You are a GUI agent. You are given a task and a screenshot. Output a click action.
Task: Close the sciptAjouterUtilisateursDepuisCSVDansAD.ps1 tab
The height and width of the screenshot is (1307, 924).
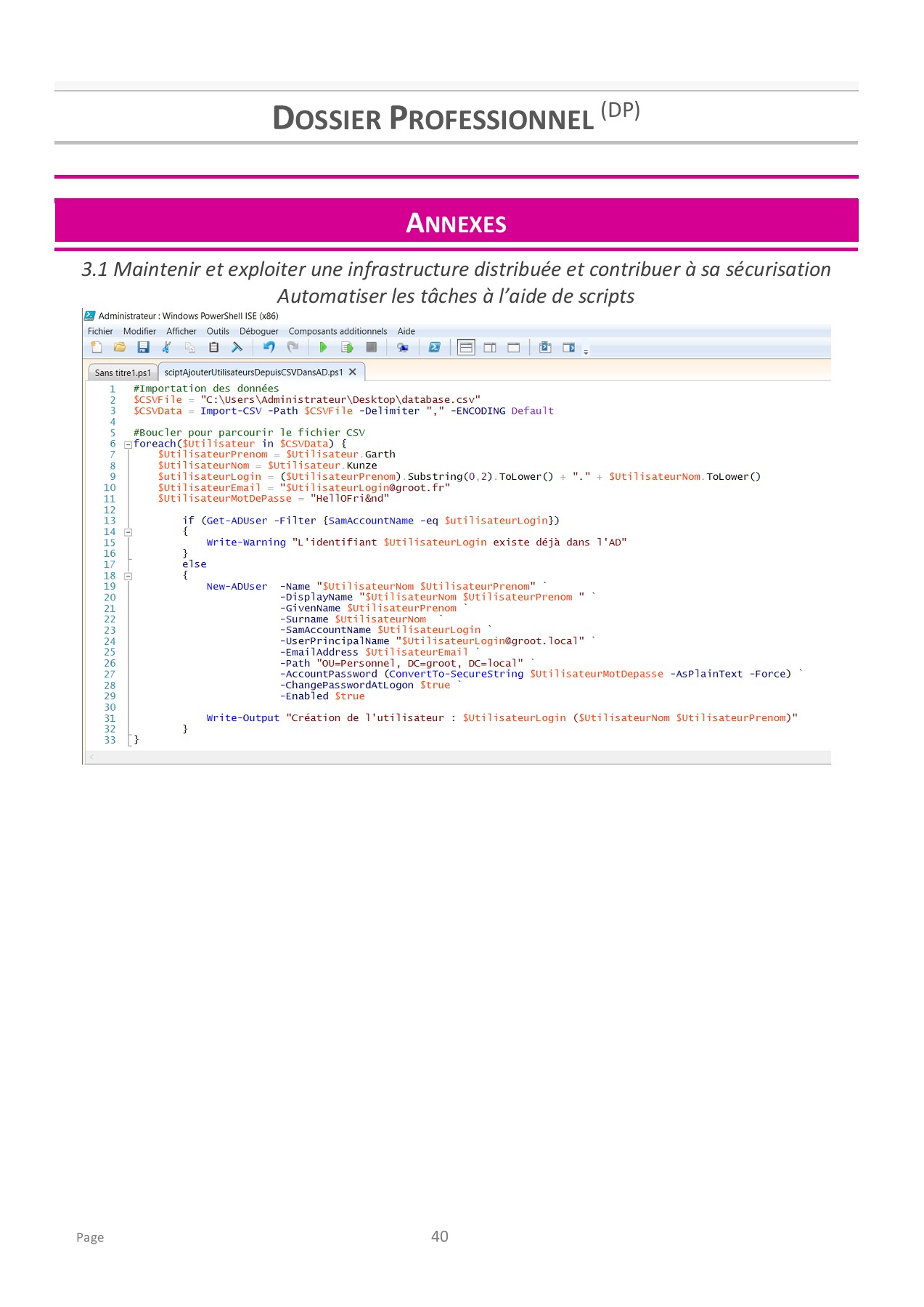(x=353, y=372)
